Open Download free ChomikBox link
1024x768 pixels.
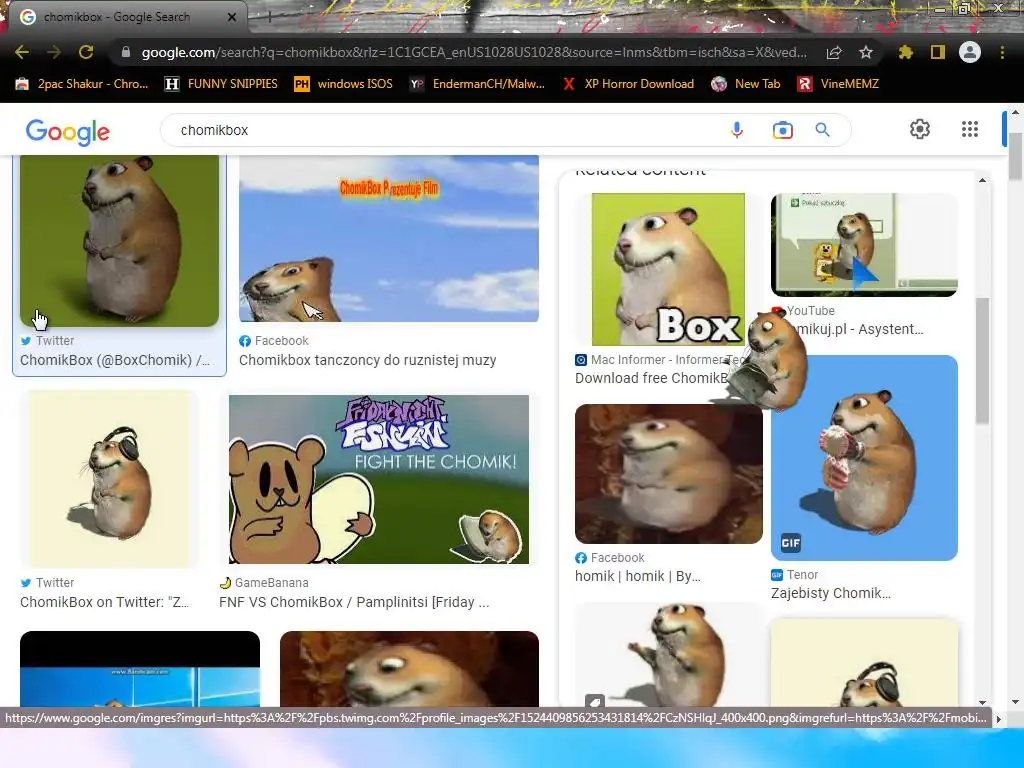651,378
